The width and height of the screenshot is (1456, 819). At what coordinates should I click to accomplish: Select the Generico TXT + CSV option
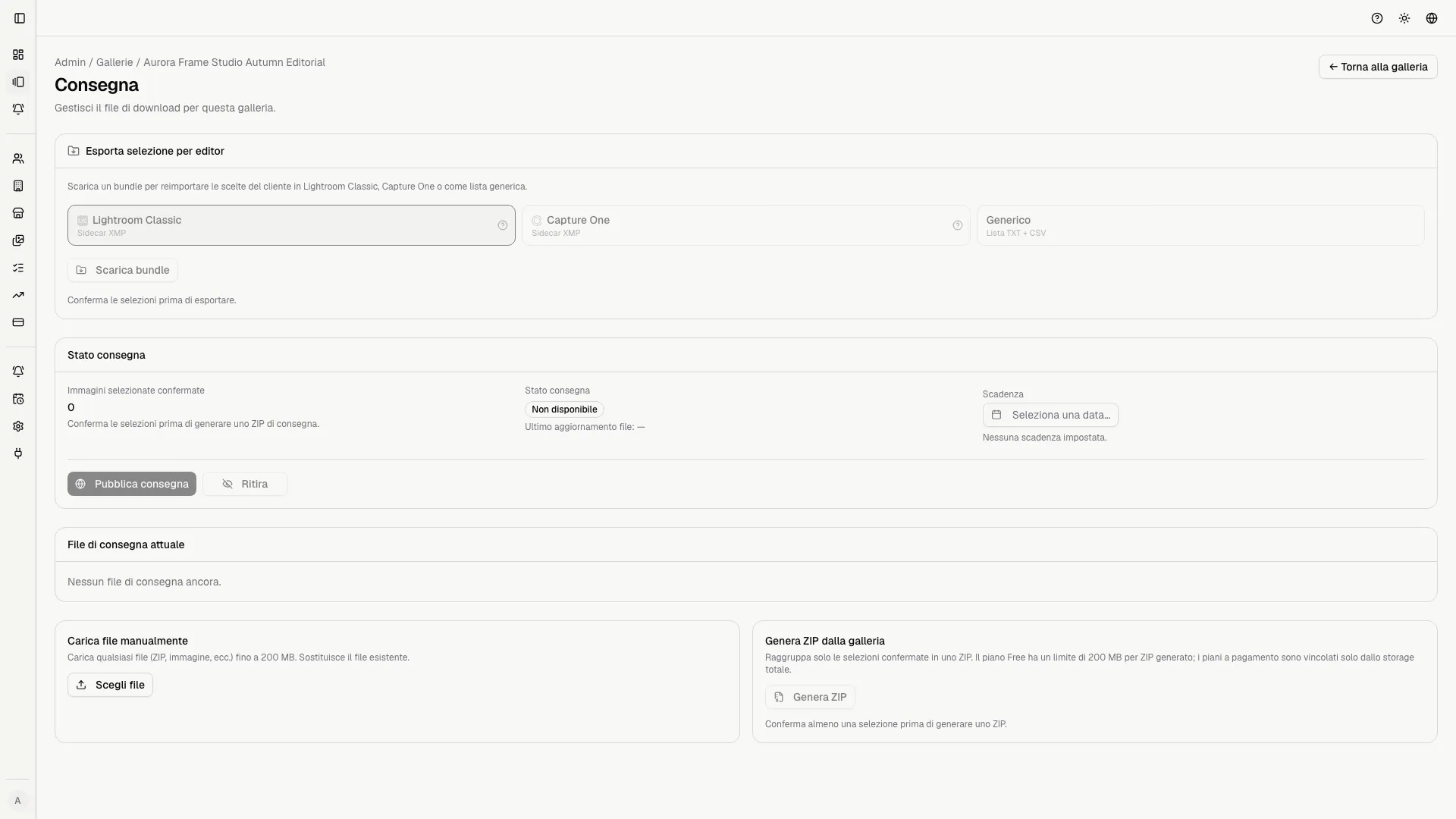[1200, 225]
